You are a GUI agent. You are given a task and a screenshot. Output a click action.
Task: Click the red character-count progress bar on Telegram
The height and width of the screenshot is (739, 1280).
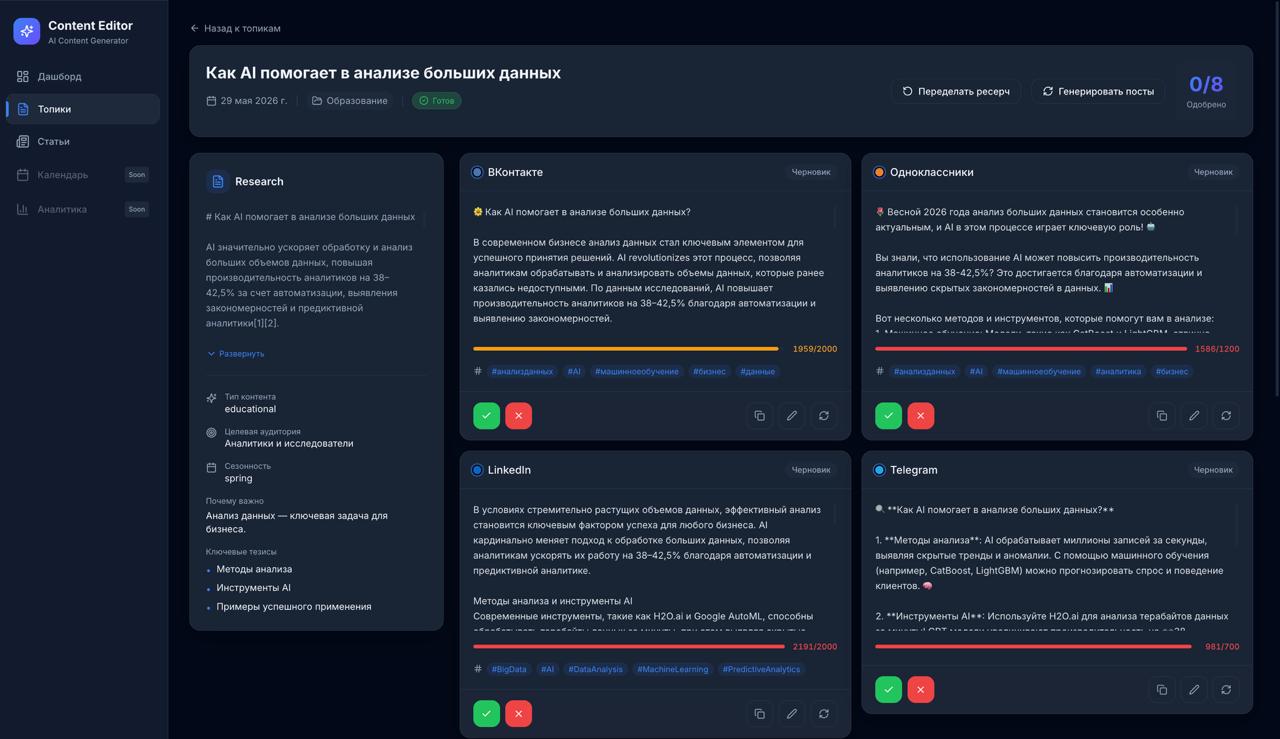click(1032, 646)
